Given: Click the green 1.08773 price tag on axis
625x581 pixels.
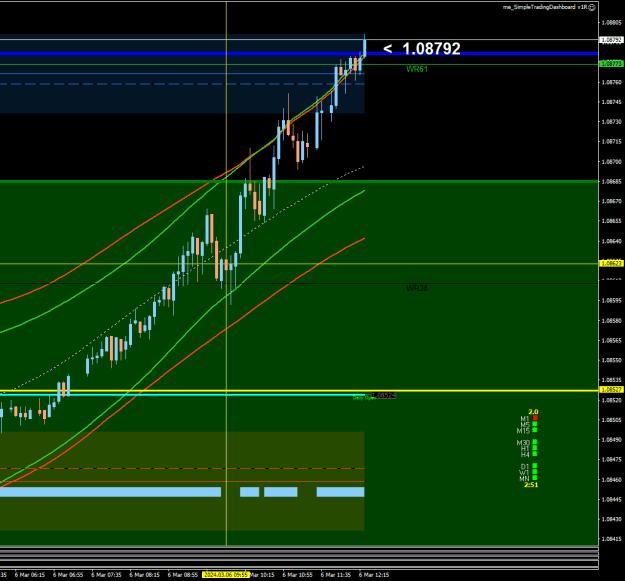Looking at the screenshot, I should [611, 64].
